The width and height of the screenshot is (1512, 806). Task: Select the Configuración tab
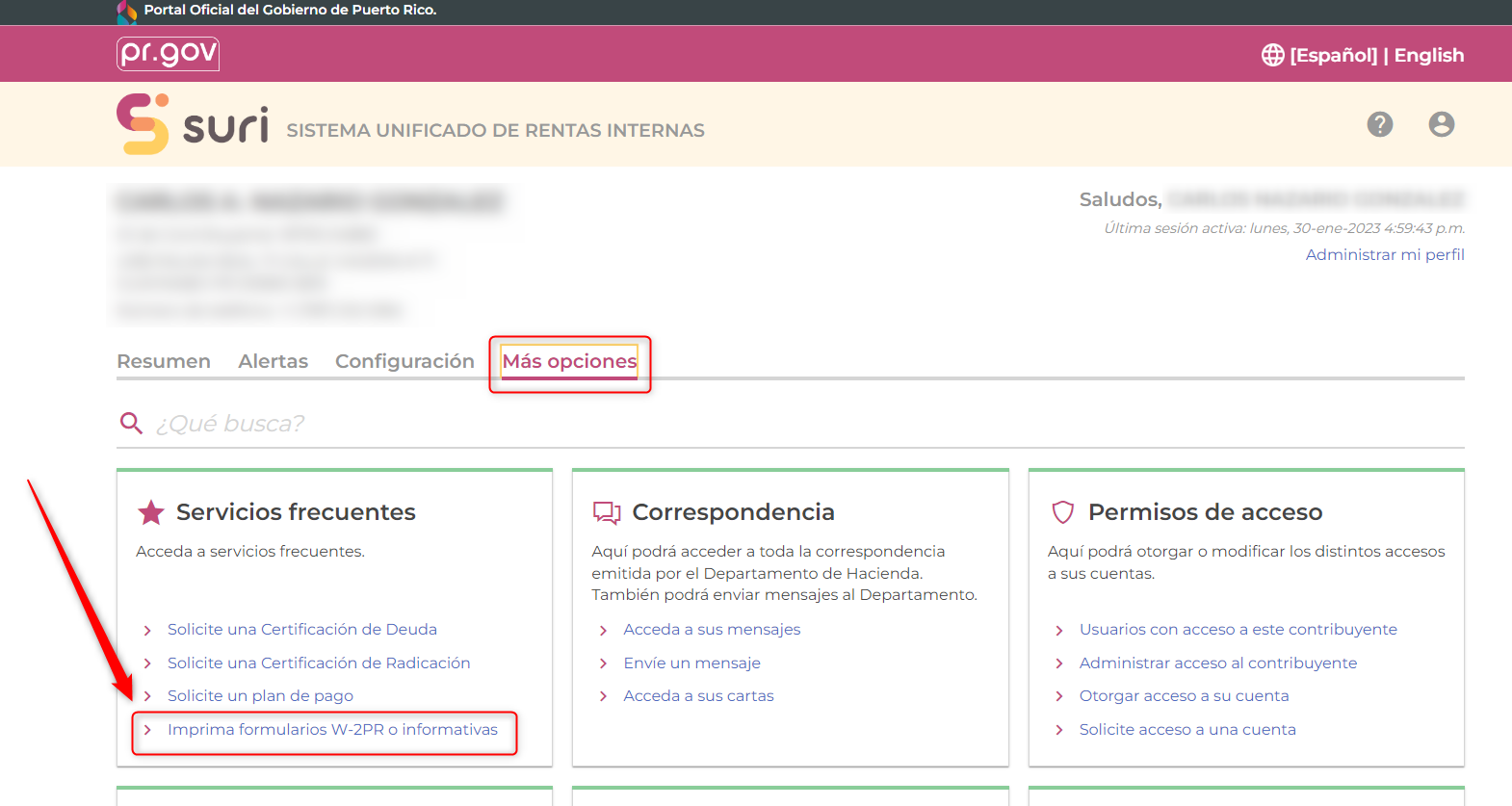pyautogui.click(x=404, y=361)
